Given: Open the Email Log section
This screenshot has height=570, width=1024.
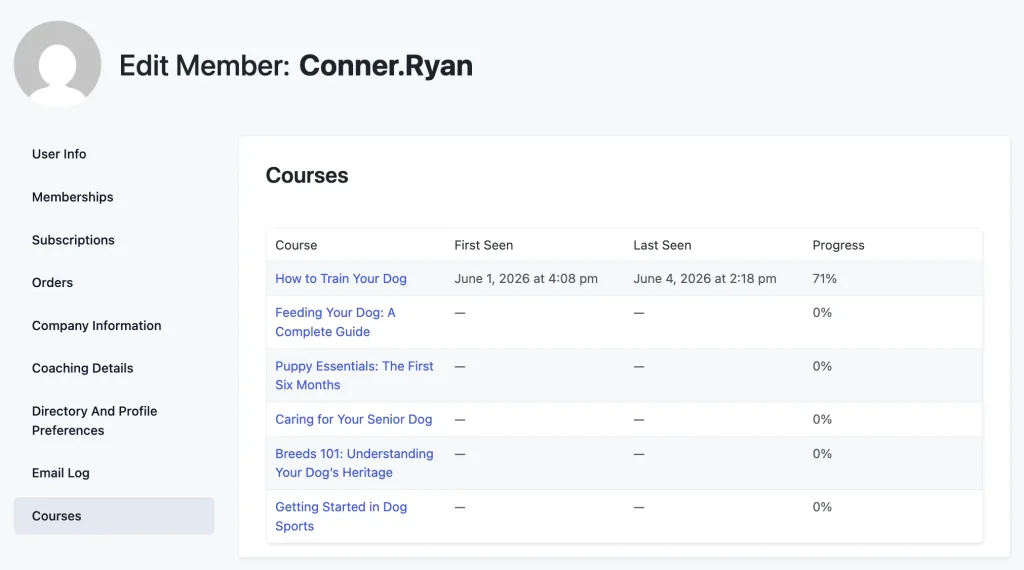Looking at the screenshot, I should (61, 473).
